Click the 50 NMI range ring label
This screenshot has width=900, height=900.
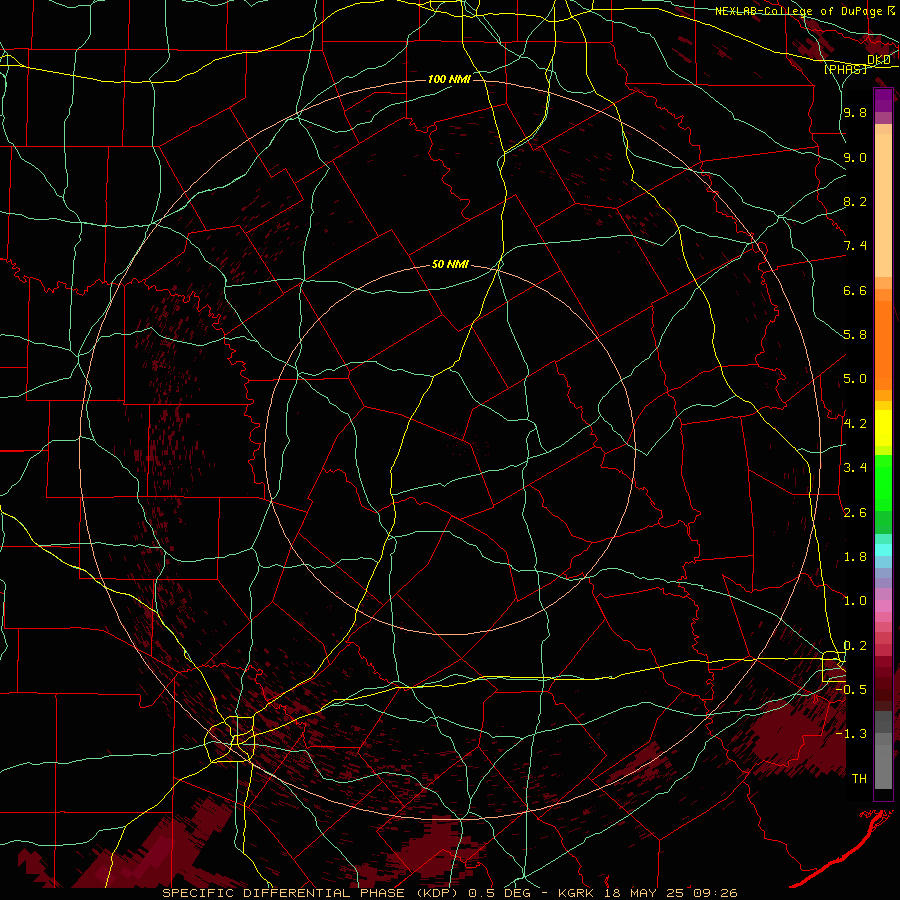tap(451, 264)
